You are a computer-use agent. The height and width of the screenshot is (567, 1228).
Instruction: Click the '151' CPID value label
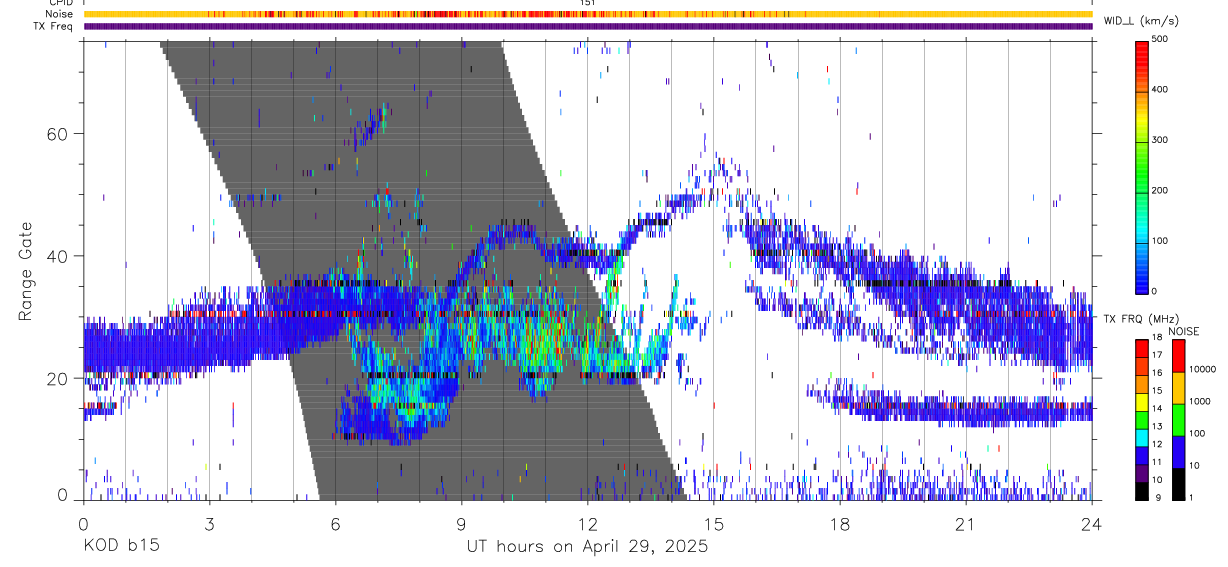click(x=588, y=3)
